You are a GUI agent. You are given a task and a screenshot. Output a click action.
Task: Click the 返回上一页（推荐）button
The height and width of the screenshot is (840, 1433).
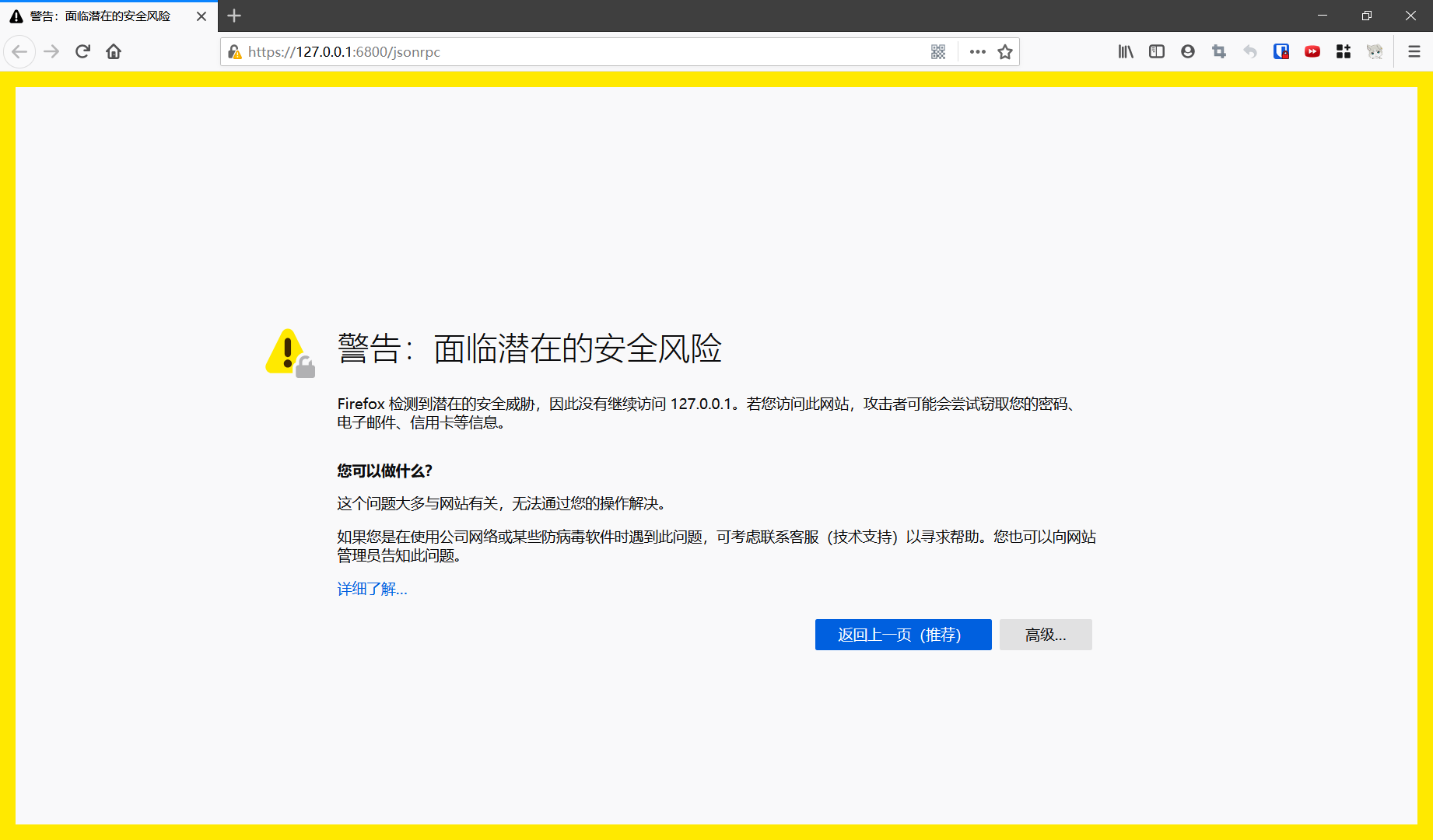pyautogui.click(x=902, y=635)
